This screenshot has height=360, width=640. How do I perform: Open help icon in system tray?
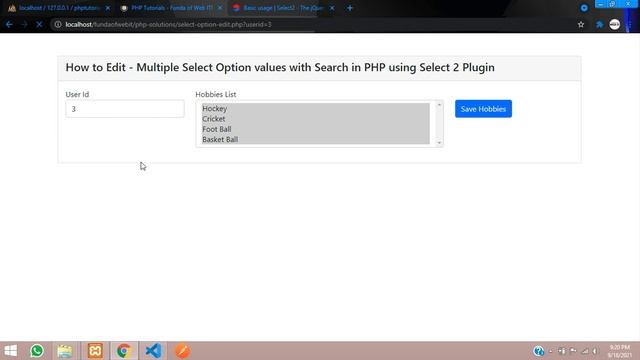tap(538, 351)
